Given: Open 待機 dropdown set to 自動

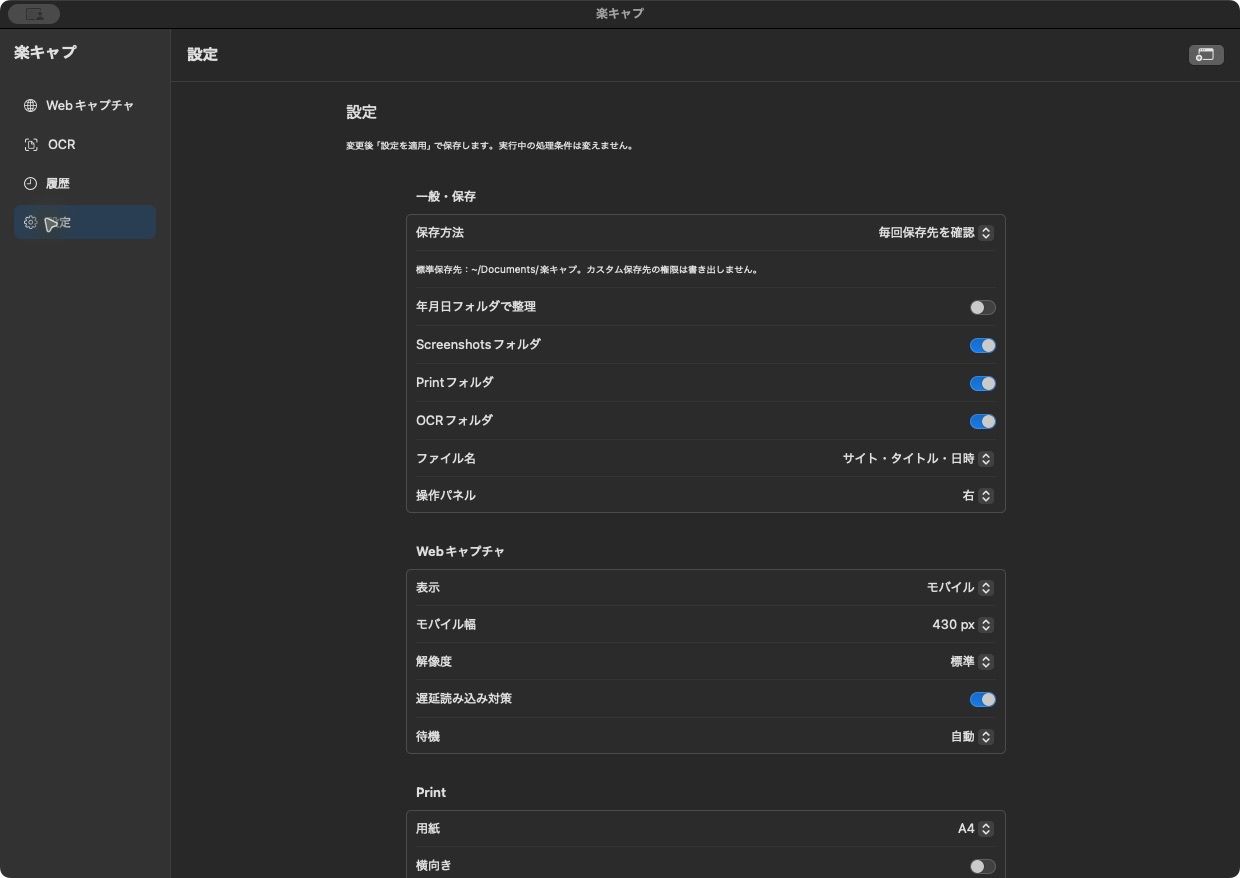Looking at the screenshot, I should coord(971,737).
